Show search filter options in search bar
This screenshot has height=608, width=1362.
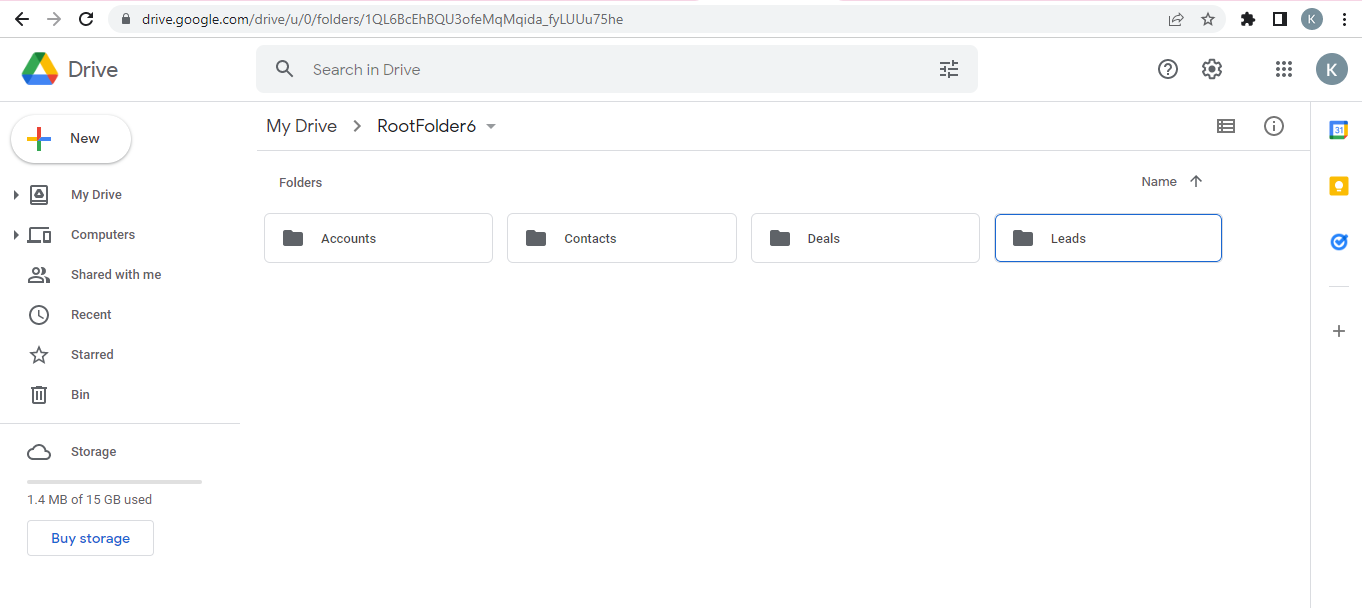point(948,69)
